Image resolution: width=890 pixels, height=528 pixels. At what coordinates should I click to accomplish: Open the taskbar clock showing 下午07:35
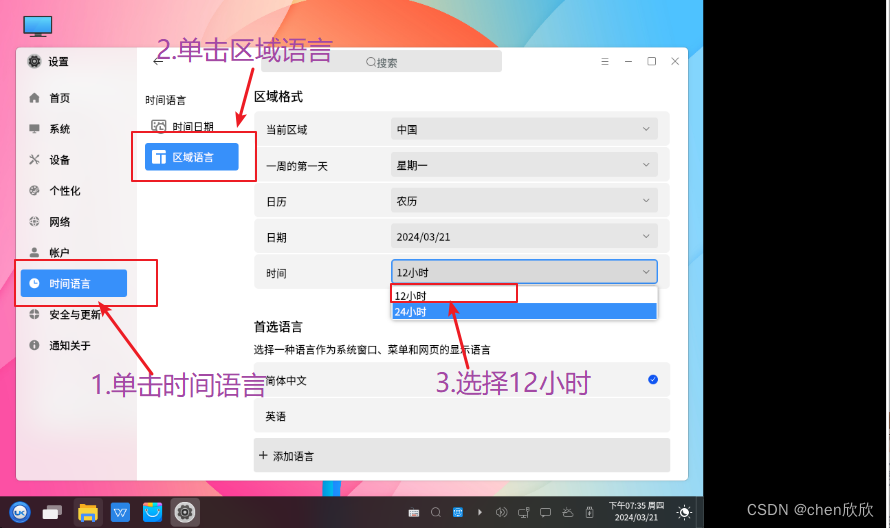(636, 512)
